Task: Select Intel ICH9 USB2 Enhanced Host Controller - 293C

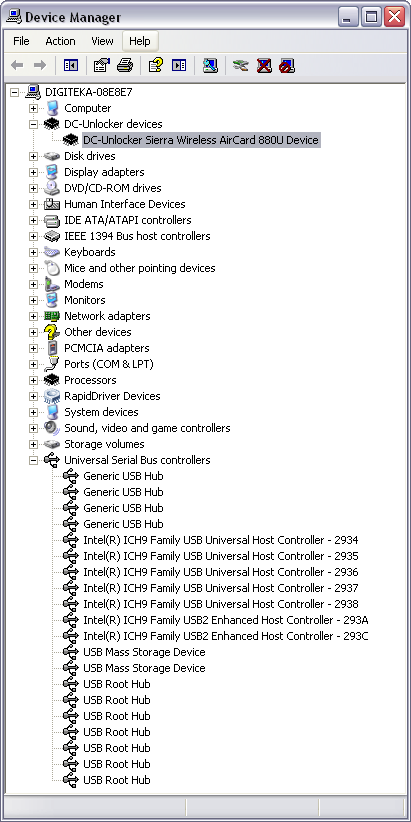Action: coord(226,636)
